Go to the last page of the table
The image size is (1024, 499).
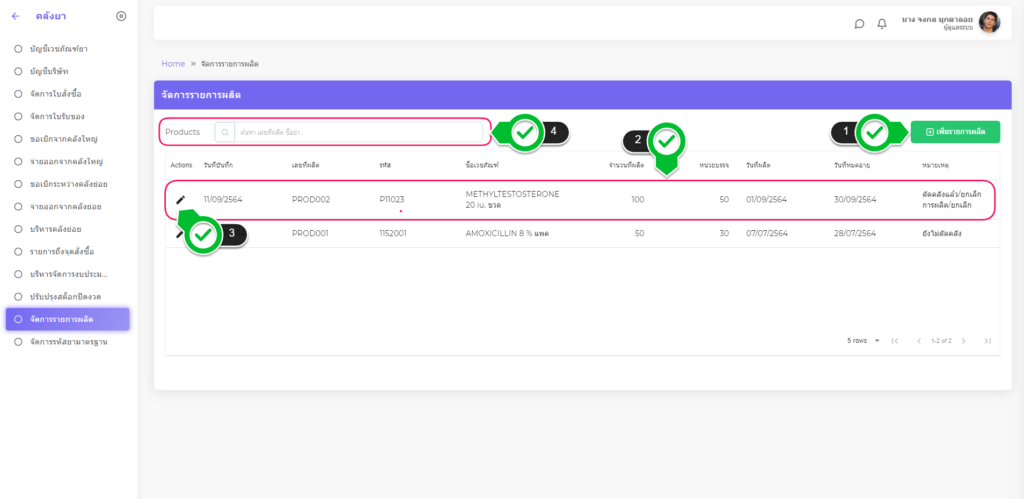pos(987,341)
